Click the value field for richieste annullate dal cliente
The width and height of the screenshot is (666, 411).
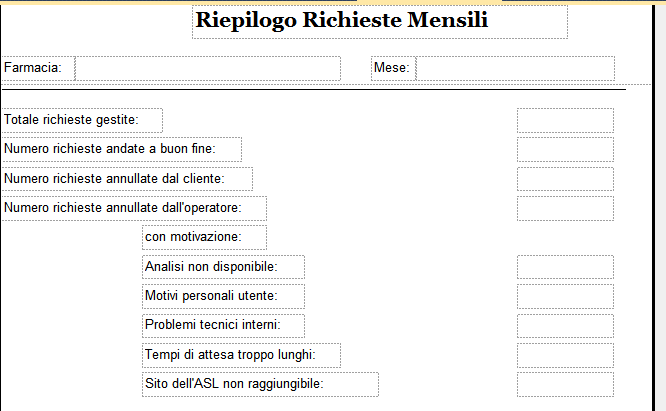tap(565, 179)
